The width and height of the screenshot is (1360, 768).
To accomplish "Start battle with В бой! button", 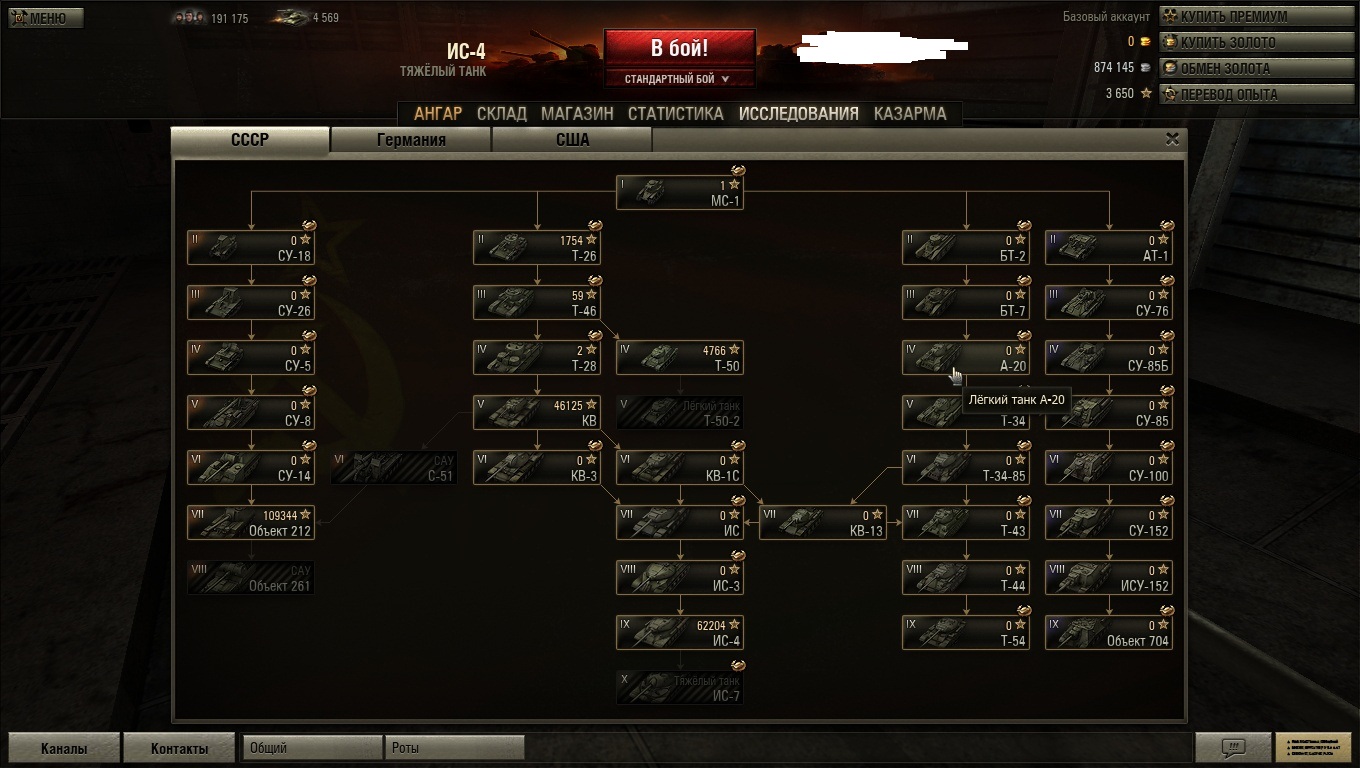I will pos(679,48).
